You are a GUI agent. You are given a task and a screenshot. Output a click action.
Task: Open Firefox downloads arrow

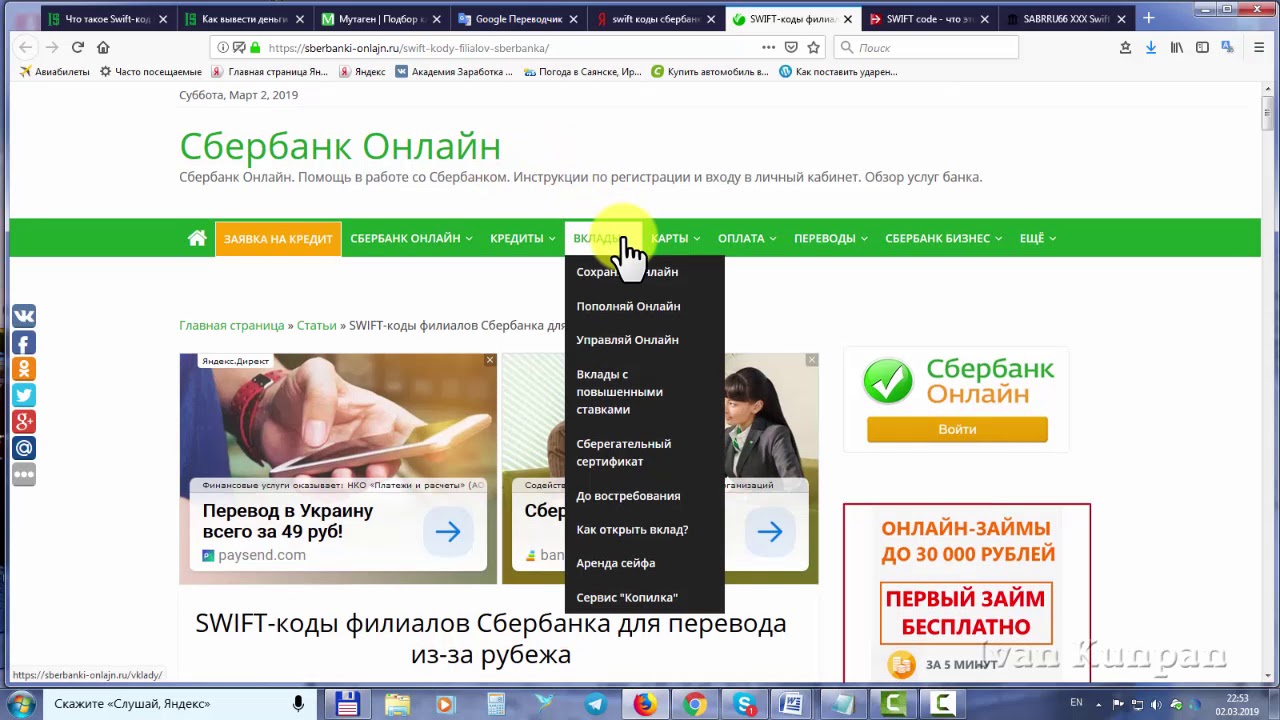(x=1151, y=47)
